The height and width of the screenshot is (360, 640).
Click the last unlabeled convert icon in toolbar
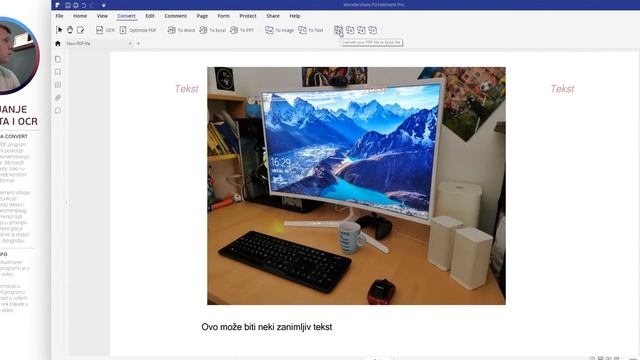pos(373,30)
